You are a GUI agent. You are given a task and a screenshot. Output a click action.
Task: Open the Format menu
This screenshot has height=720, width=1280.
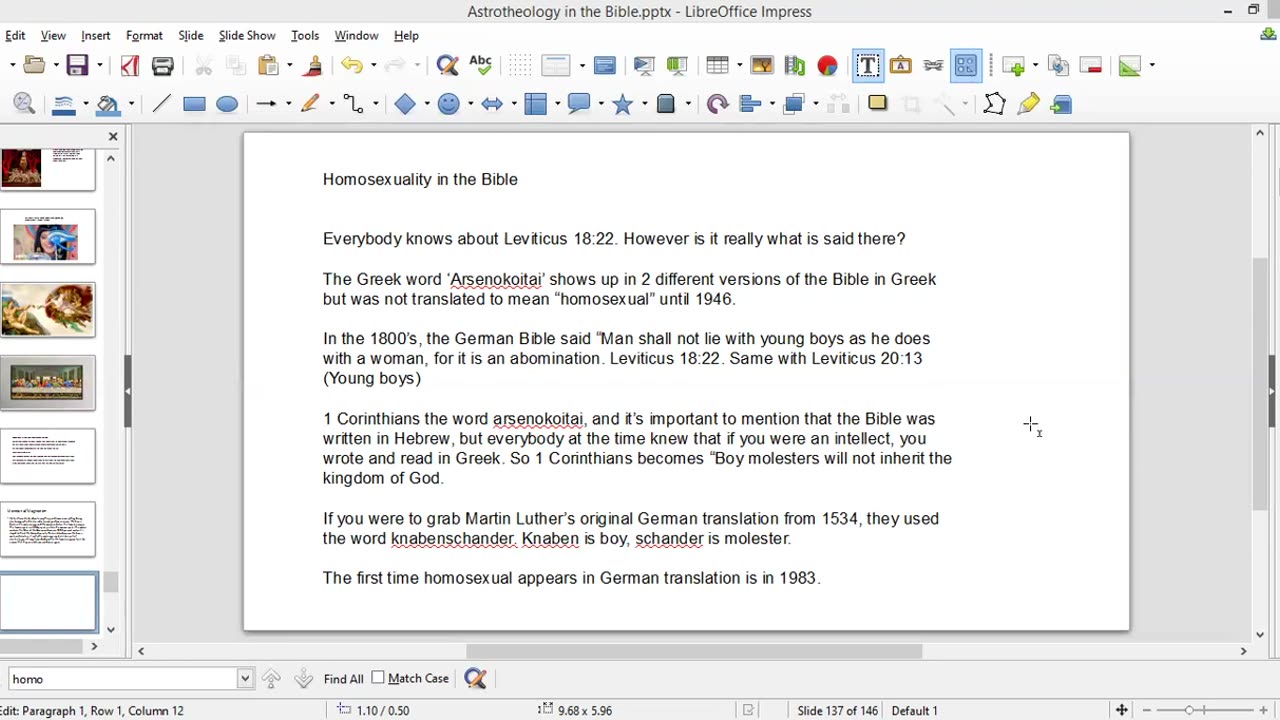point(144,35)
